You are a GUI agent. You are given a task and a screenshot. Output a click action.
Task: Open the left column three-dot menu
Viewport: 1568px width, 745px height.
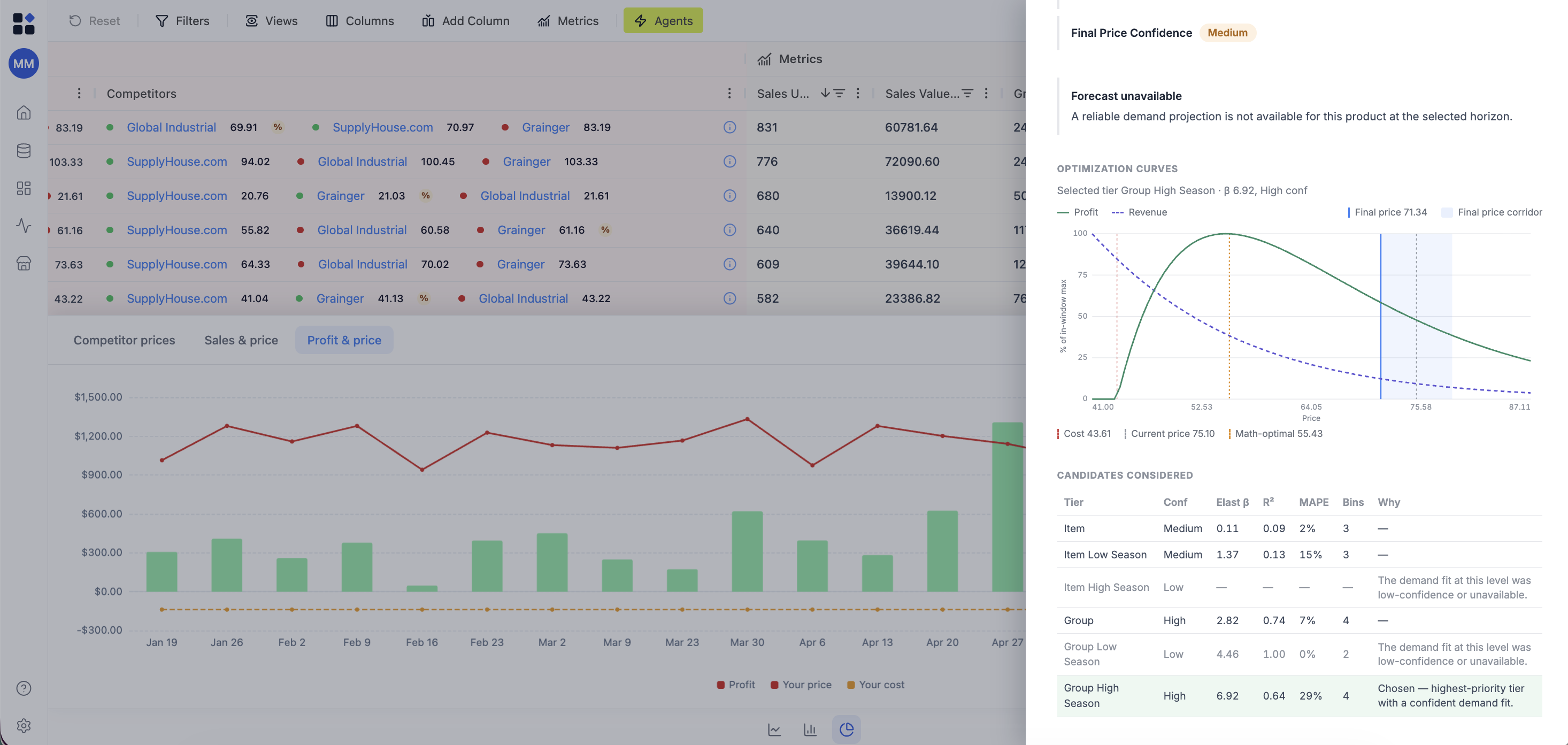pyautogui.click(x=79, y=93)
